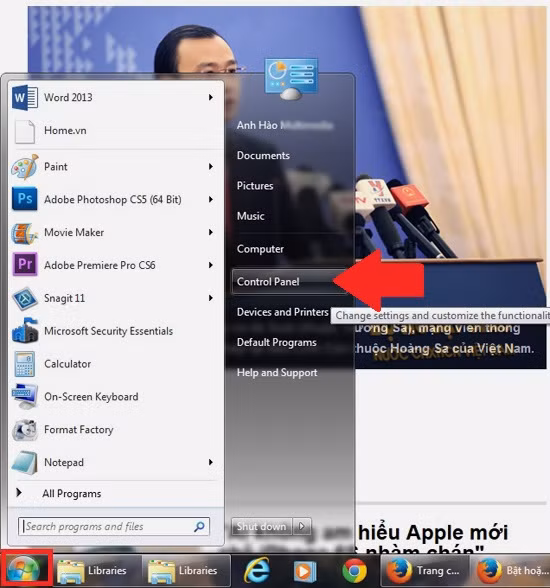Expand the Notepad jump list arrow
Viewport: 550px width, 588px height.
[x=211, y=462]
